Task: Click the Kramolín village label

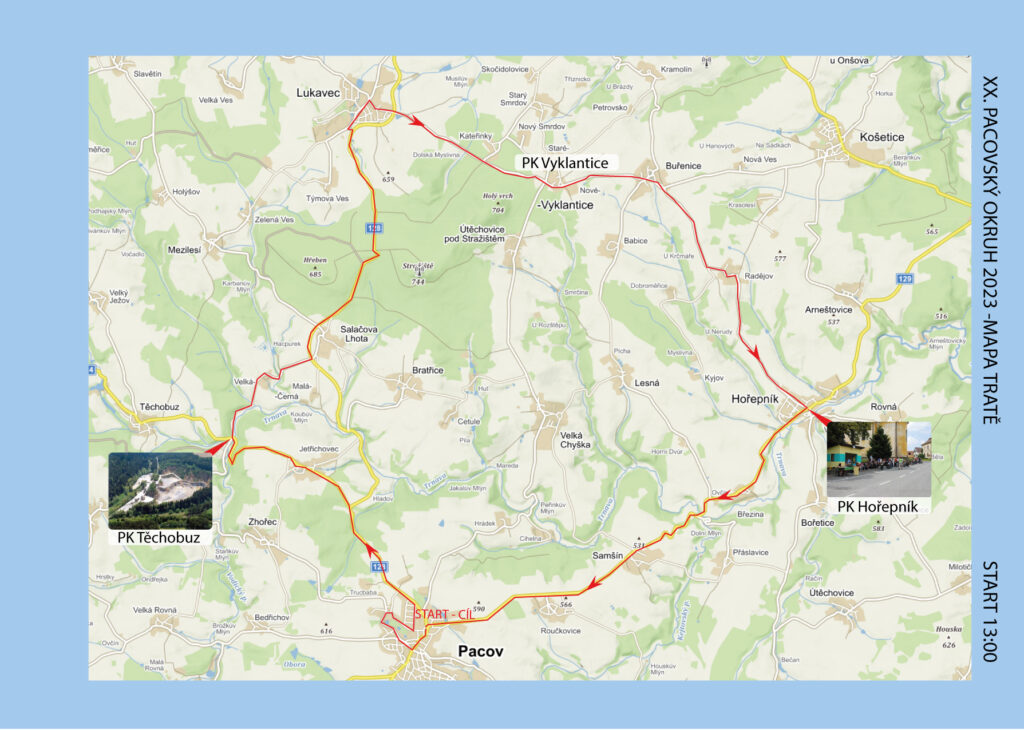Action: [676, 69]
